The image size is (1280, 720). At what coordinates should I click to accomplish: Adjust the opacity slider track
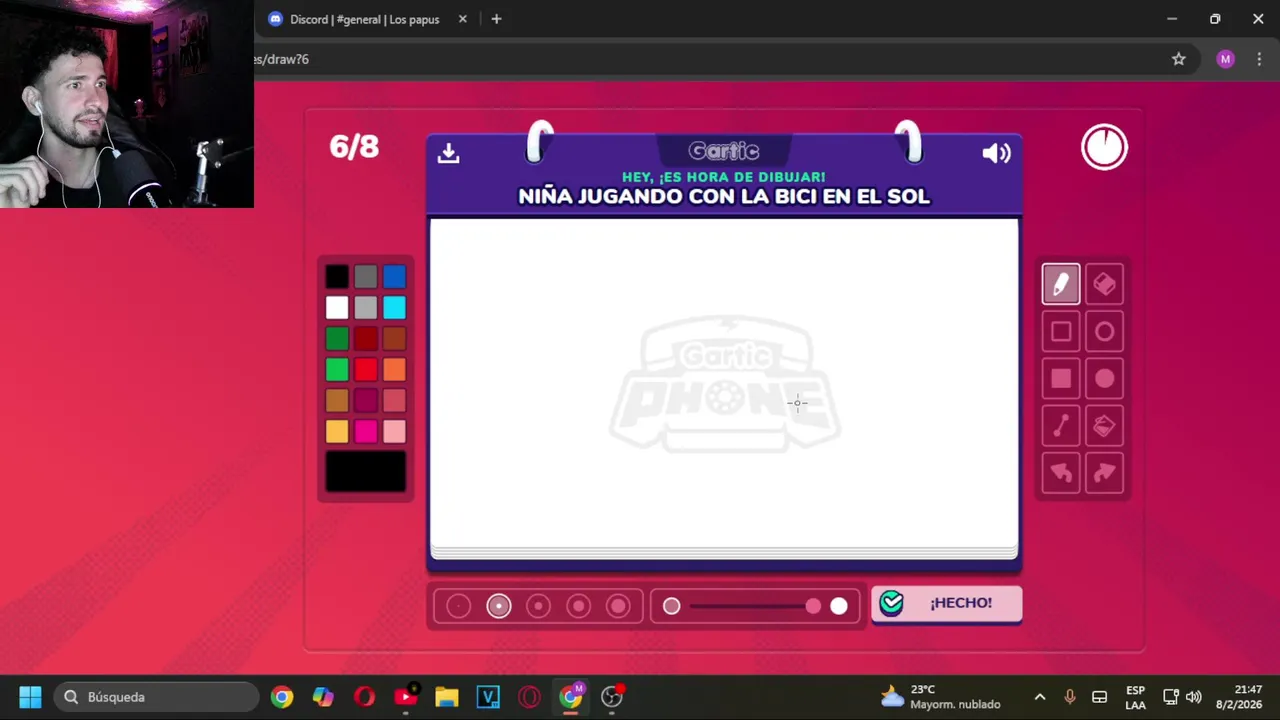pyautogui.click(x=755, y=606)
